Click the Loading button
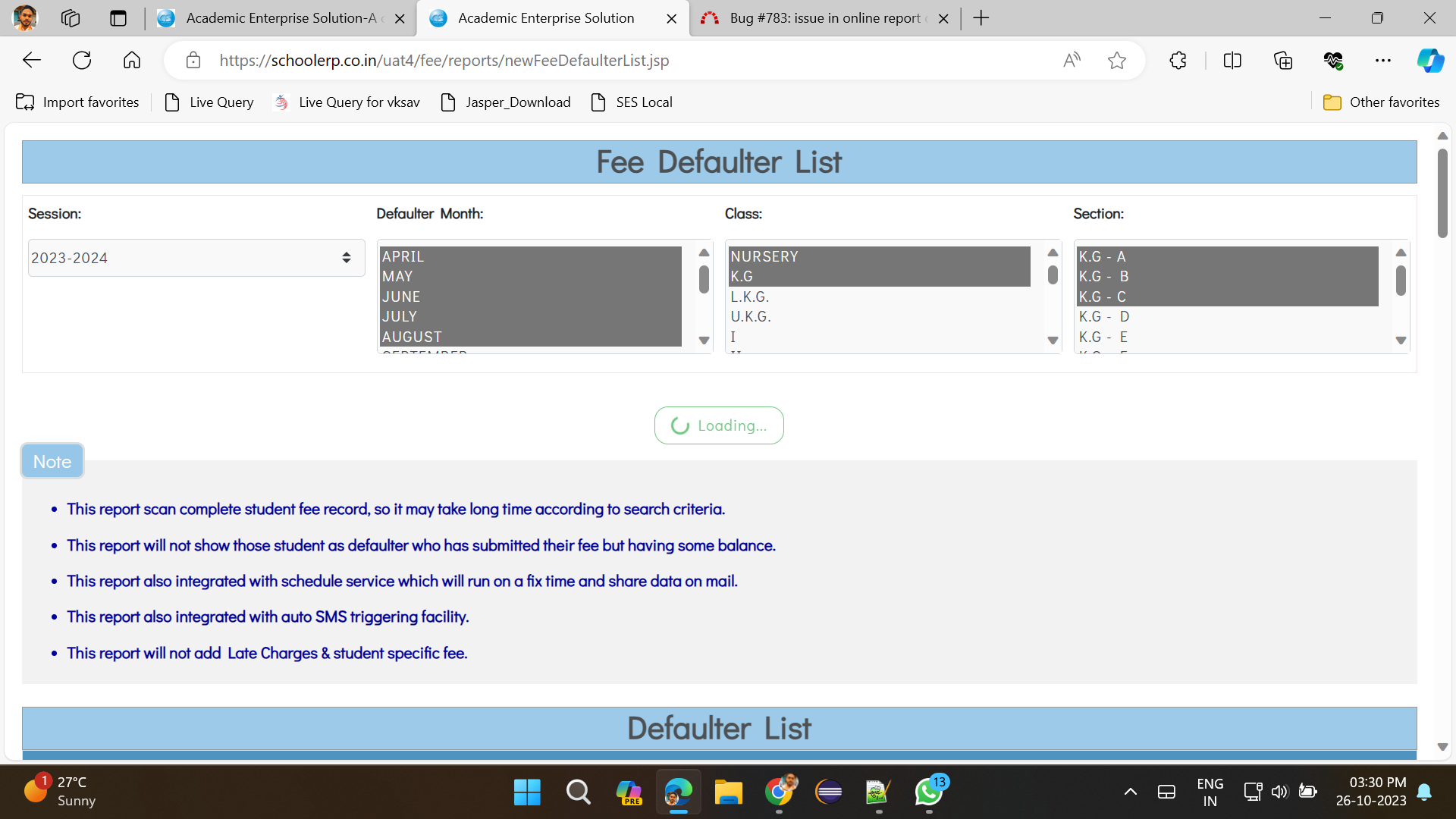 719,425
